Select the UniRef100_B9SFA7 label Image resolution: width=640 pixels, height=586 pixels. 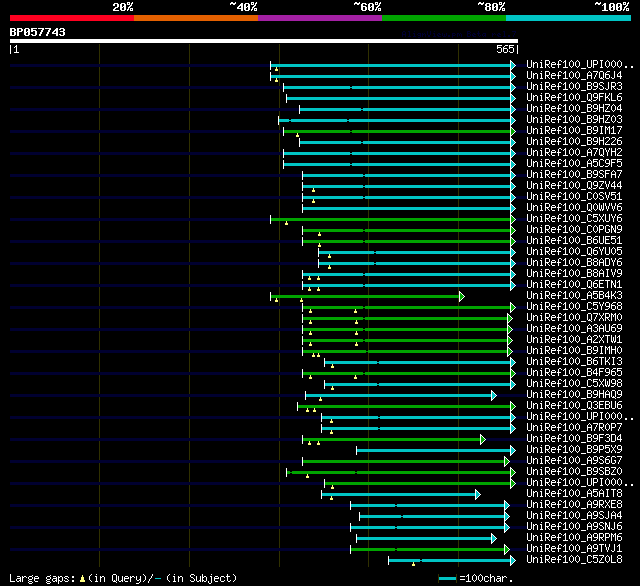pos(574,175)
